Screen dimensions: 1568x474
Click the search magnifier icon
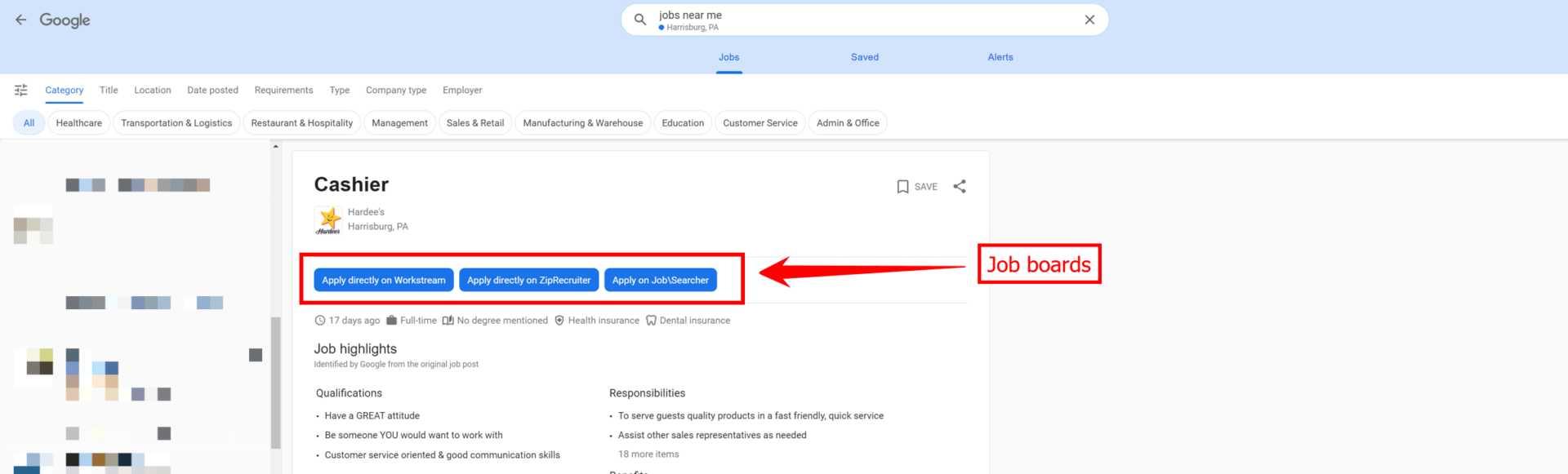(x=640, y=20)
